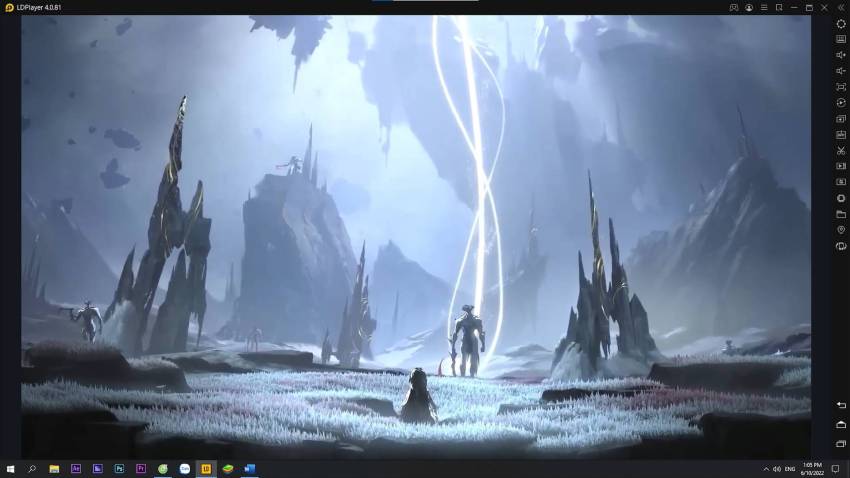
Task: Open File Explorer from taskbar
Action: 54,469
